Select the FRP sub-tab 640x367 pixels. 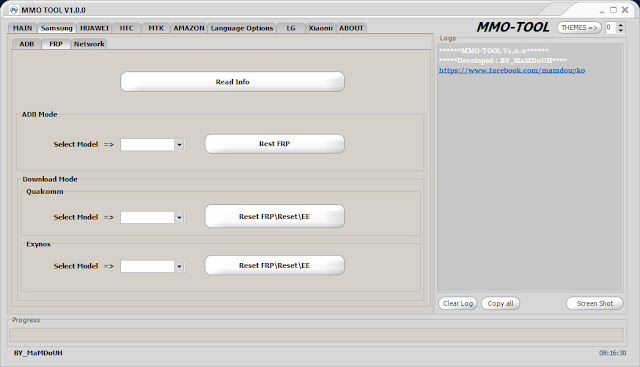click(56, 44)
